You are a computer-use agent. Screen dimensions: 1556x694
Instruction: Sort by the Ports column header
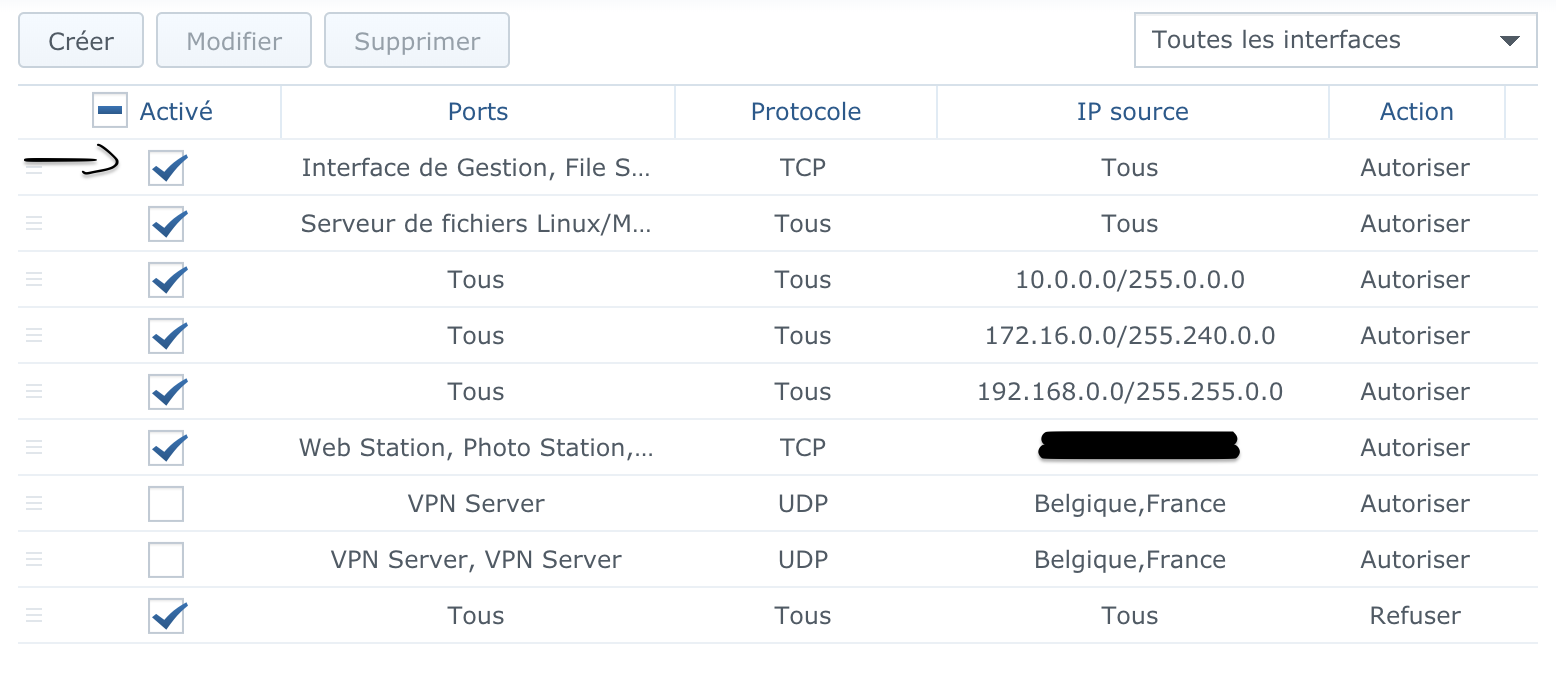478,112
